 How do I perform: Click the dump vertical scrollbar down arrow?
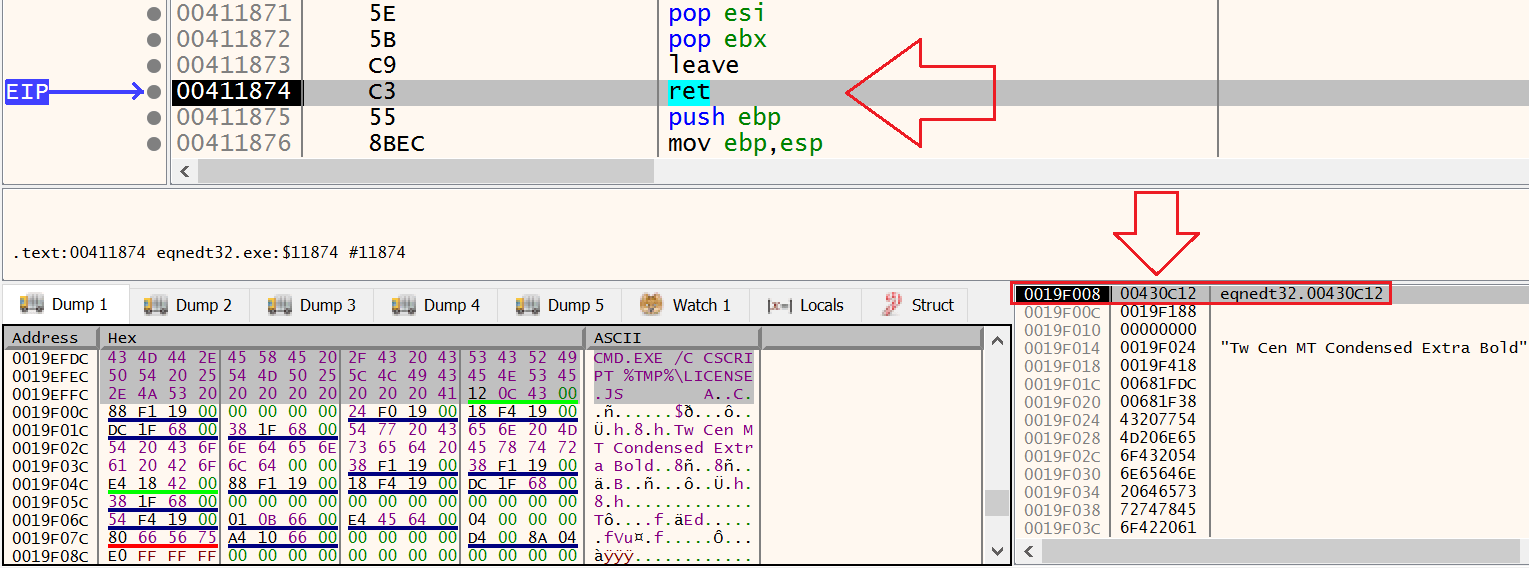(x=997, y=551)
